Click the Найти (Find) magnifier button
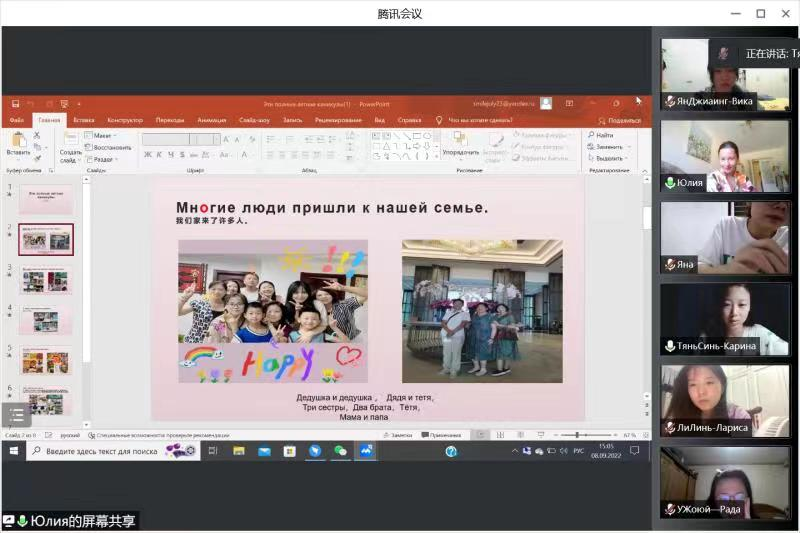Screen dimensions: 800x533 (601, 135)
